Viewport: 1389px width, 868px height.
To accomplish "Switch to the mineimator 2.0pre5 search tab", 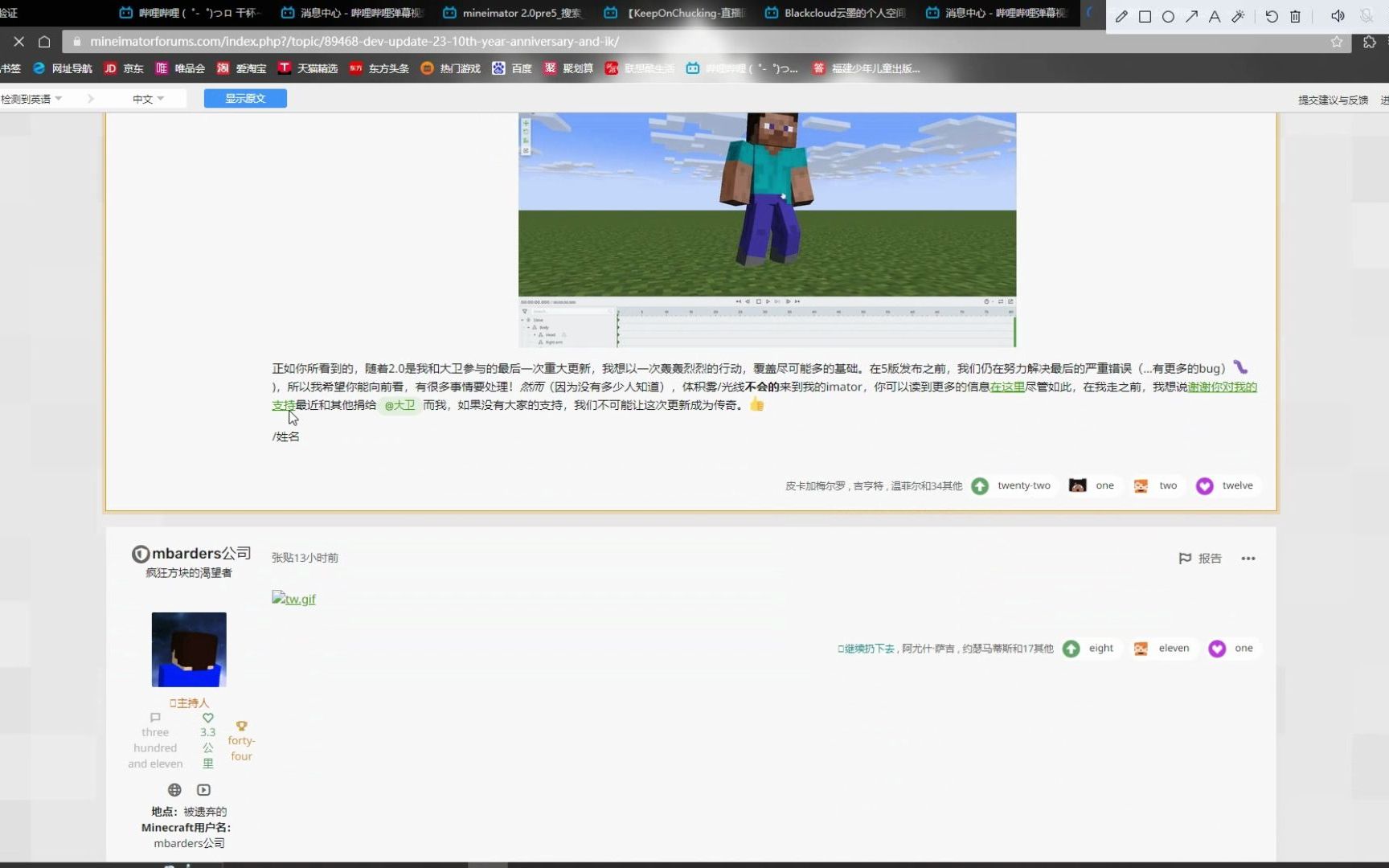I will point(513,13).
